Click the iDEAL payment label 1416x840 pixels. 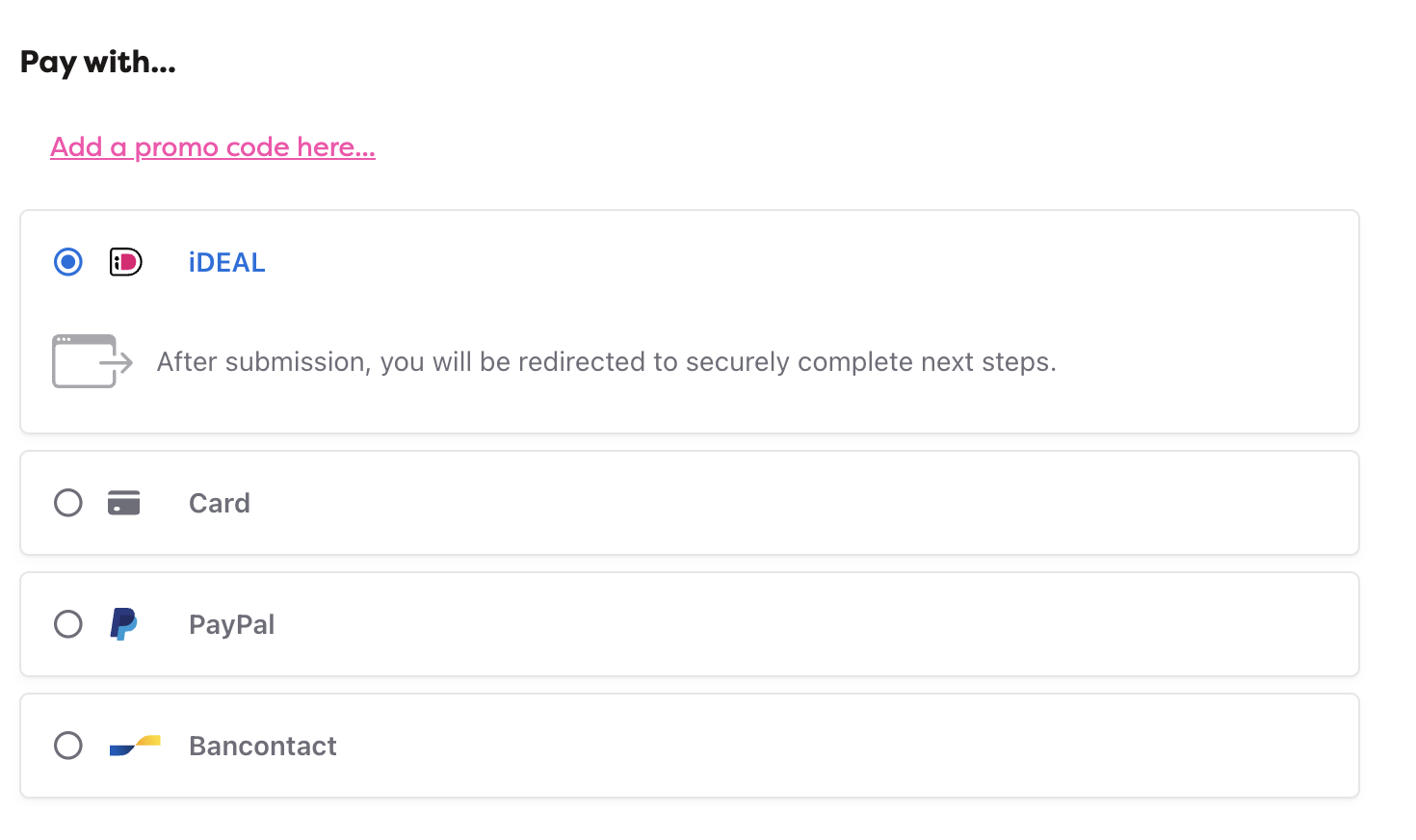[227, 262]
